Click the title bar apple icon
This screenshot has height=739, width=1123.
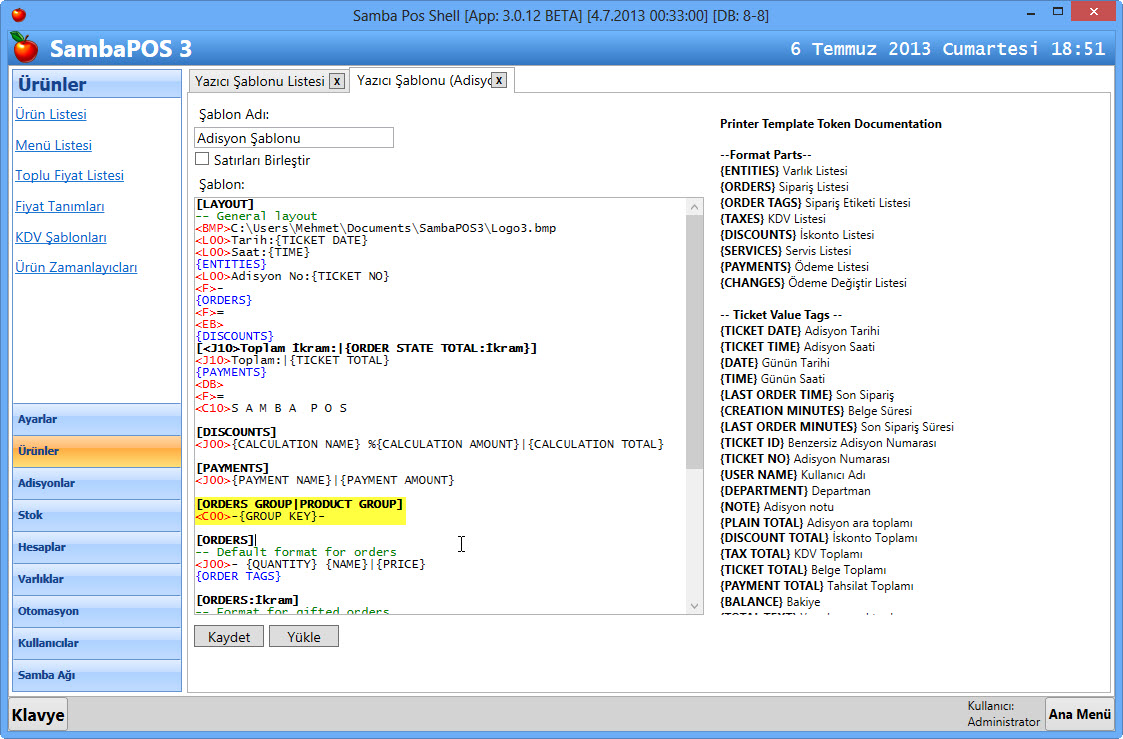18,15
